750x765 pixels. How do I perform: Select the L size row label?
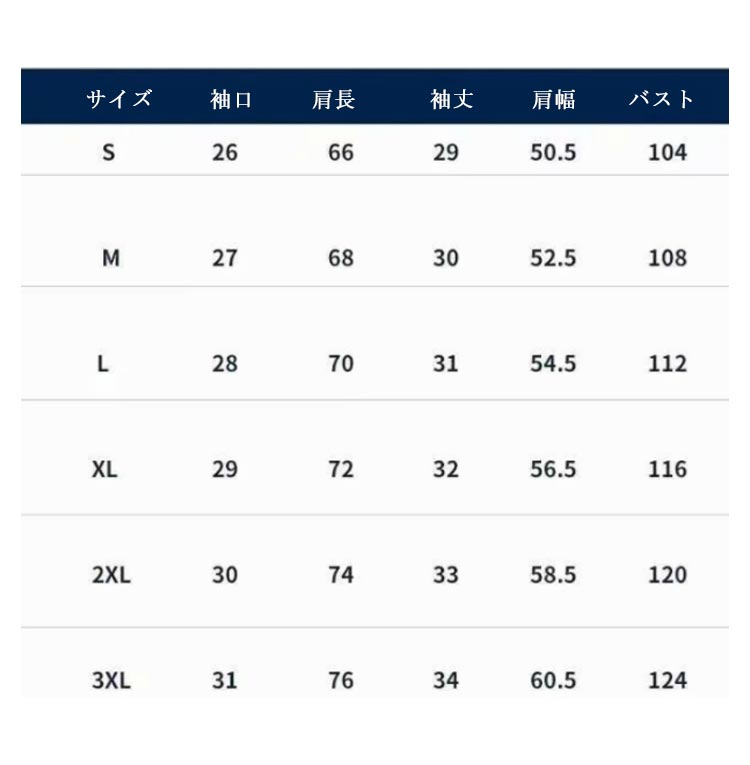click(103, 364)
